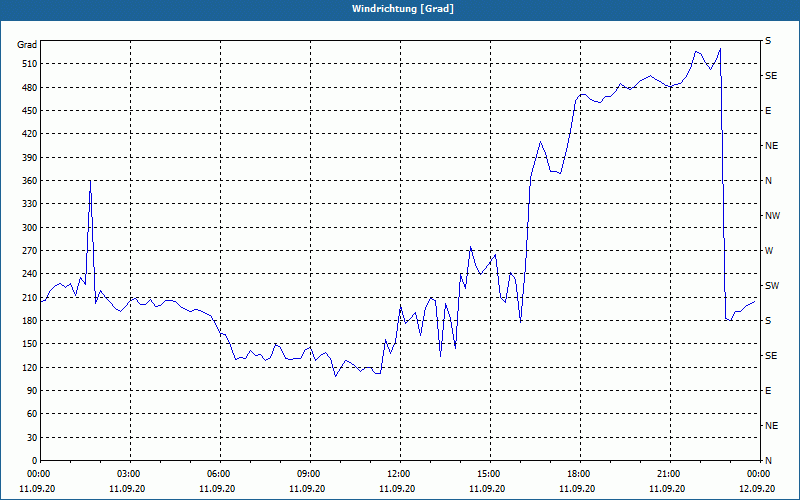Select the N compass label at 0 level

coord(768,460)
